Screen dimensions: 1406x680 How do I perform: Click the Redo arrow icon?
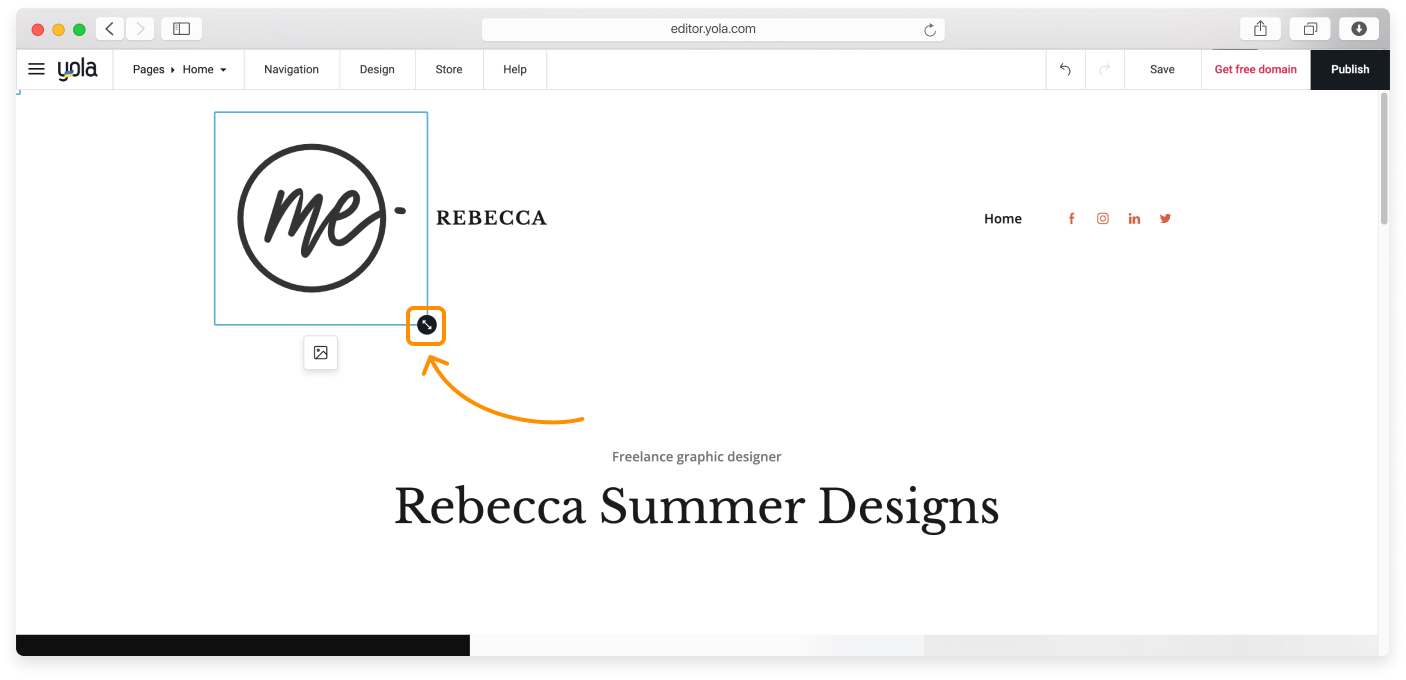[x=1105, y=69]
